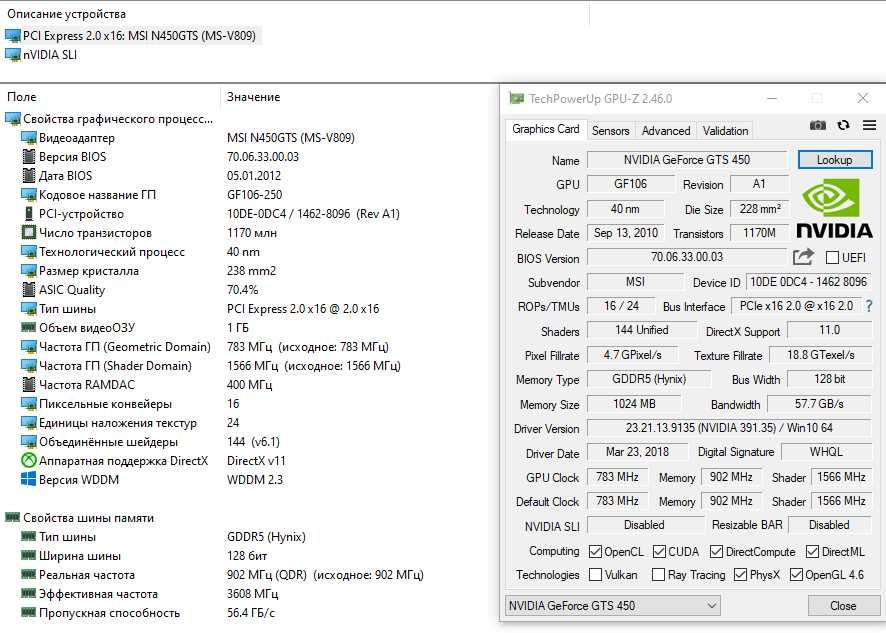Click the Texture Fillrate 18.8 GTexel/s field
Screen dimensions: 886x633
coord(820,355)
